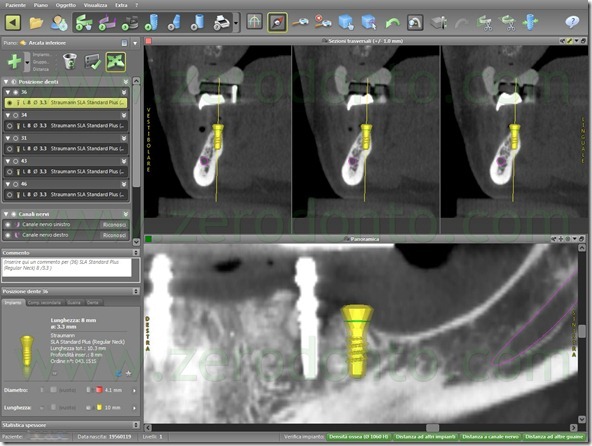Select workflow step 1 green arch icon
This screenshot has width=592, height=446.
84,23
